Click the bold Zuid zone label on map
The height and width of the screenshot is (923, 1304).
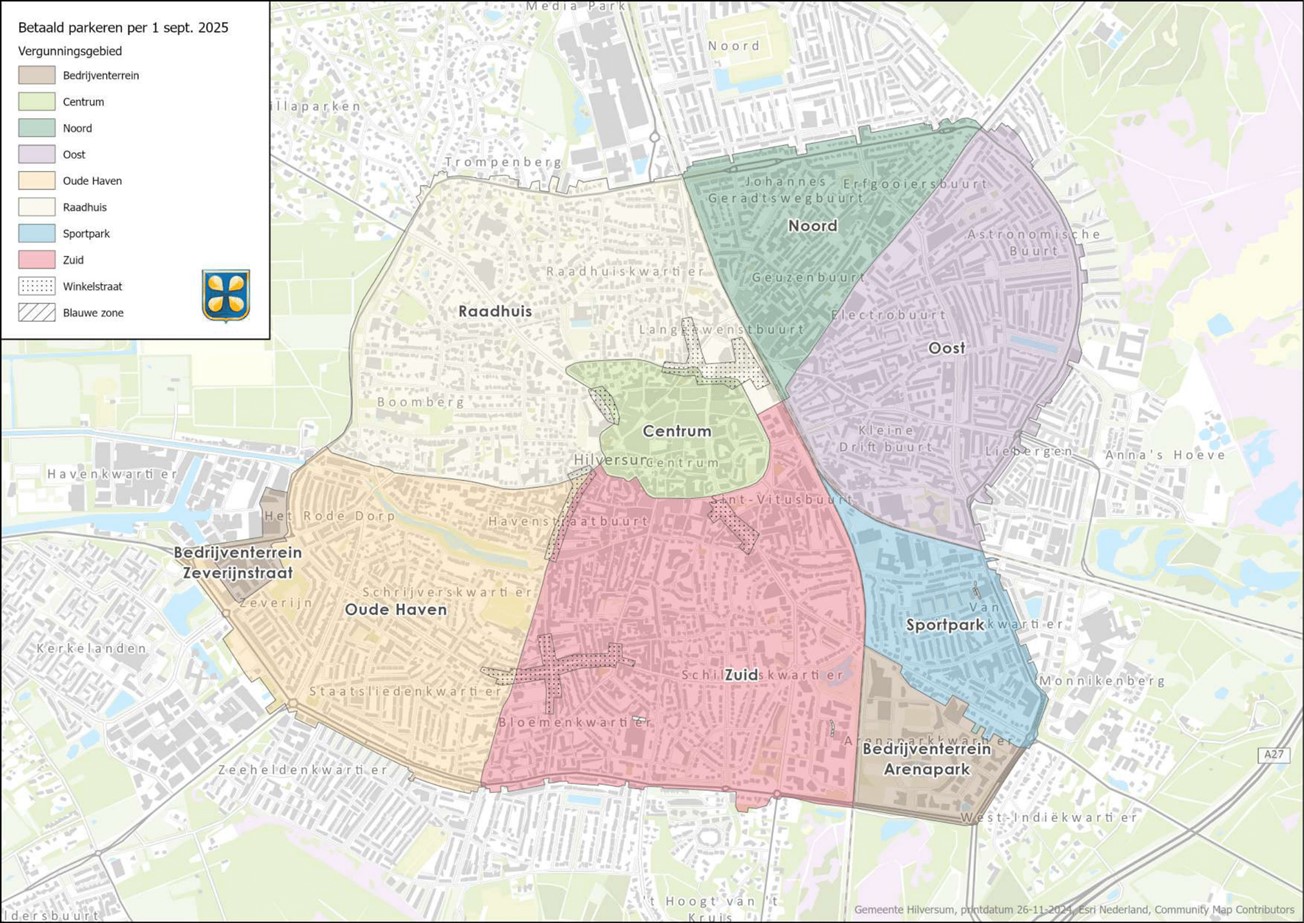(740, 675)
